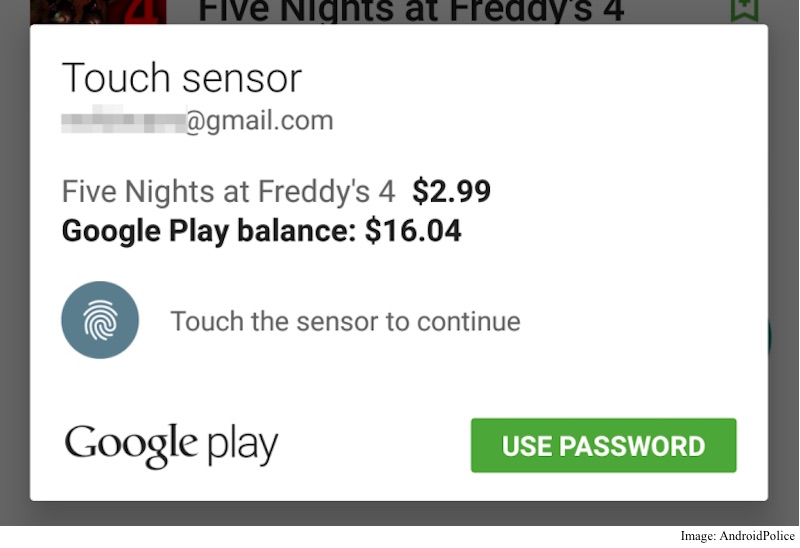Dismiss dialog via dimmed area below it
This screenshot has height=548, width=800.
tap(400, 513)
